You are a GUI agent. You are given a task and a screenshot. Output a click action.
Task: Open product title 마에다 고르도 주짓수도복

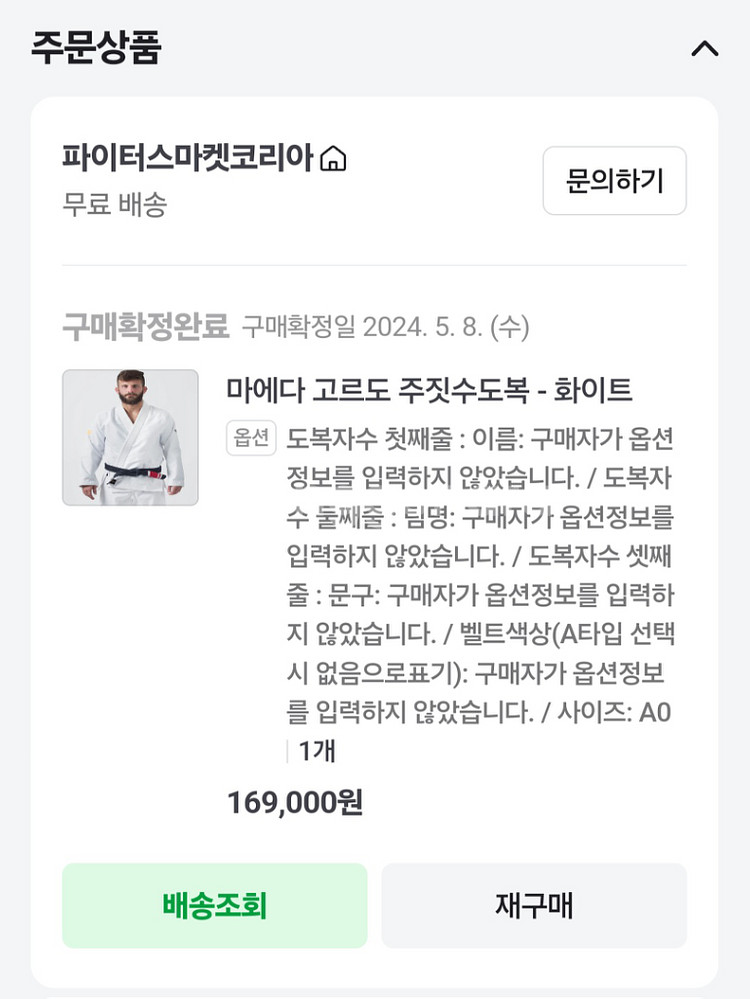(x=429, y=389)
